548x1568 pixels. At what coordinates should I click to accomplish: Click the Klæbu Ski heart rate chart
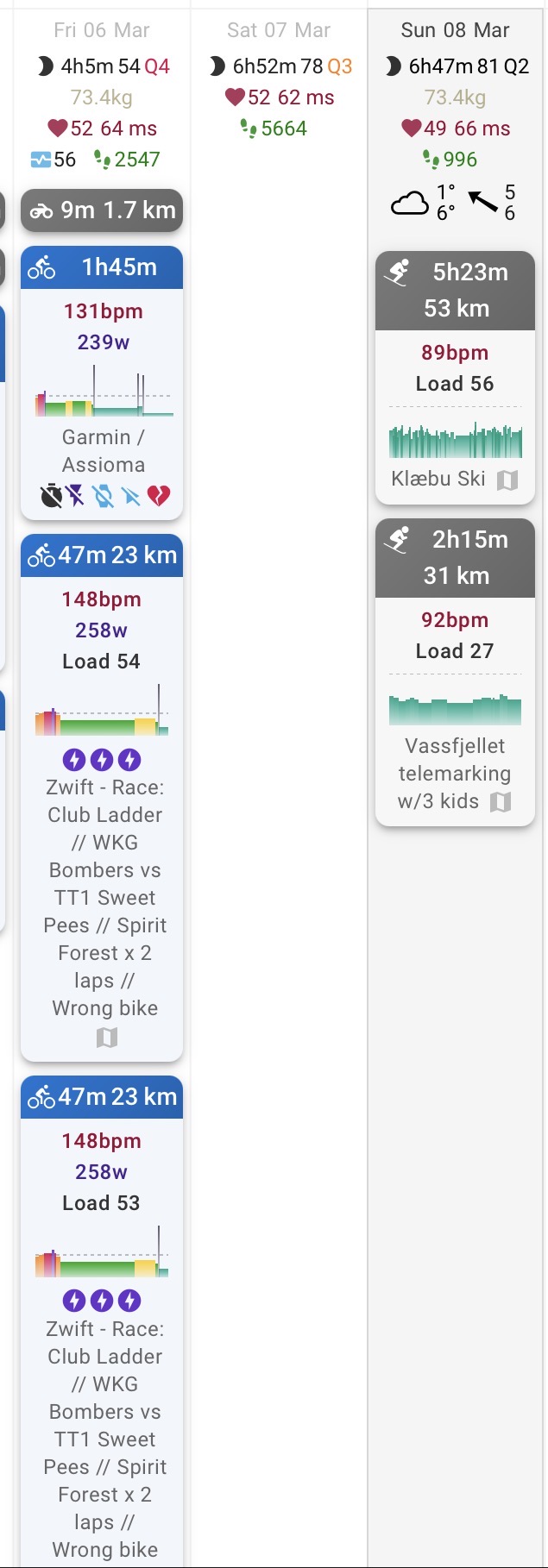[x=455, y=440]
